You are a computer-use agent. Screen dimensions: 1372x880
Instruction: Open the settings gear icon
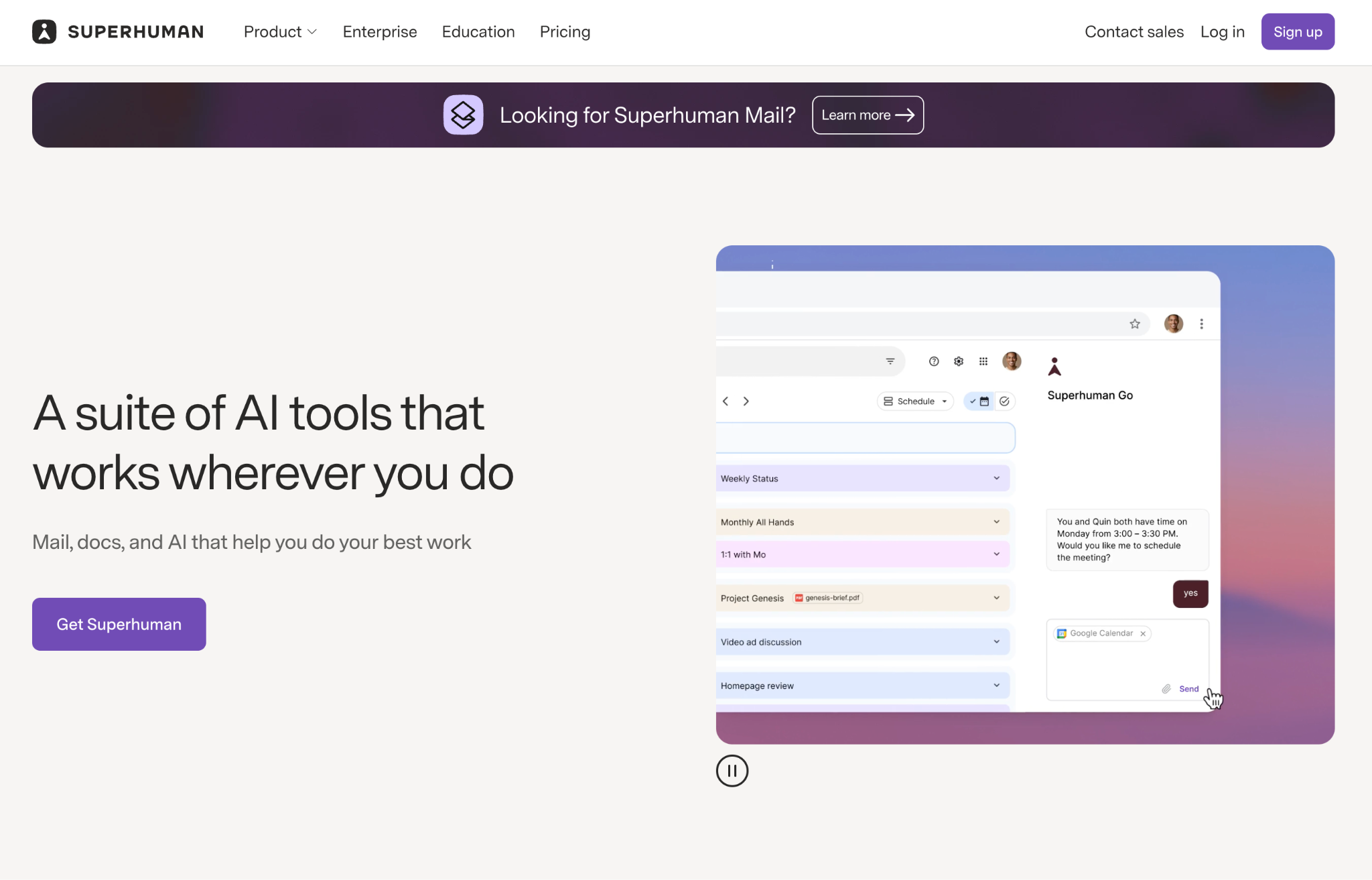959,361
